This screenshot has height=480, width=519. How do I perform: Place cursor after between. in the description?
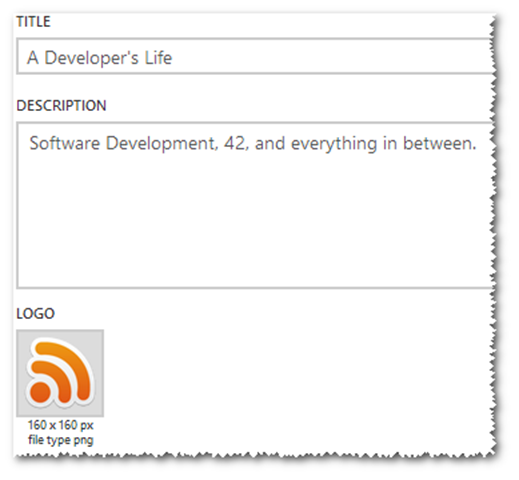pyautogui.click(x=477, y=144)
